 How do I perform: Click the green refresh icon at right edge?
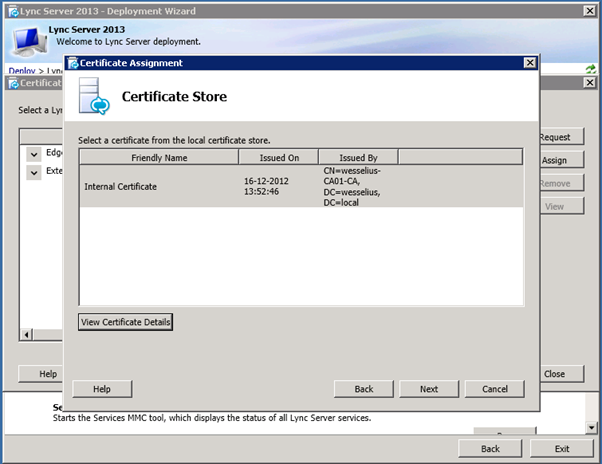[590, 69]
